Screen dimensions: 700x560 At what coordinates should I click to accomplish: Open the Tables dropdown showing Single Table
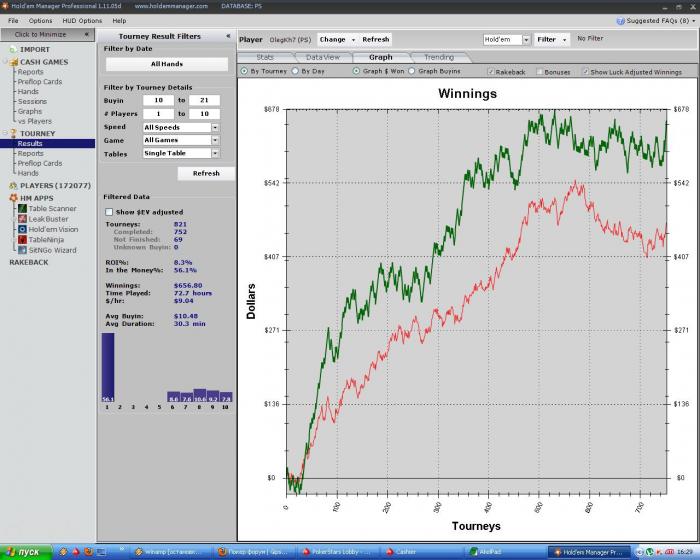pos(181,153)
